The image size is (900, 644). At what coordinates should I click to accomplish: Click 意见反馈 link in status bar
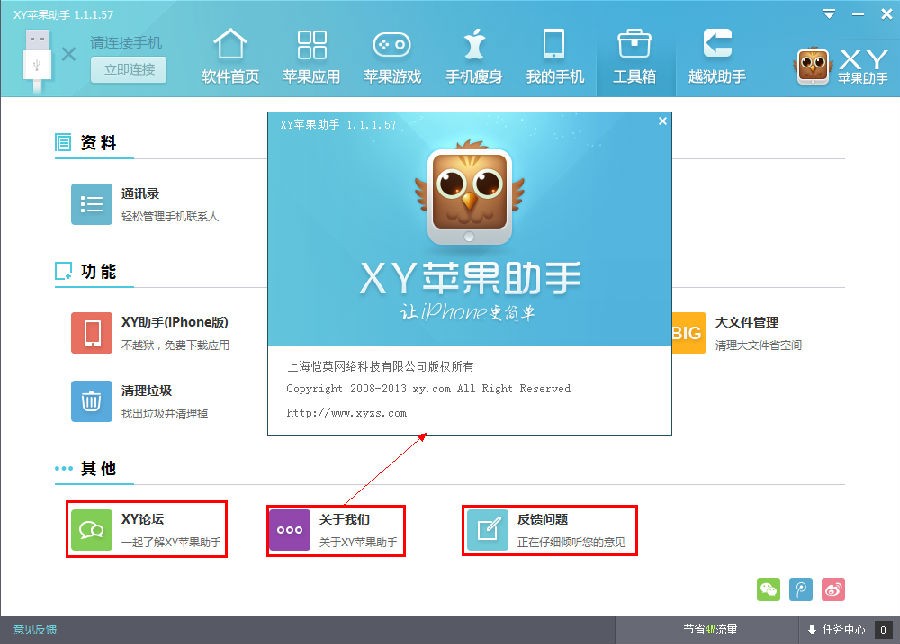tap(35, 630)
